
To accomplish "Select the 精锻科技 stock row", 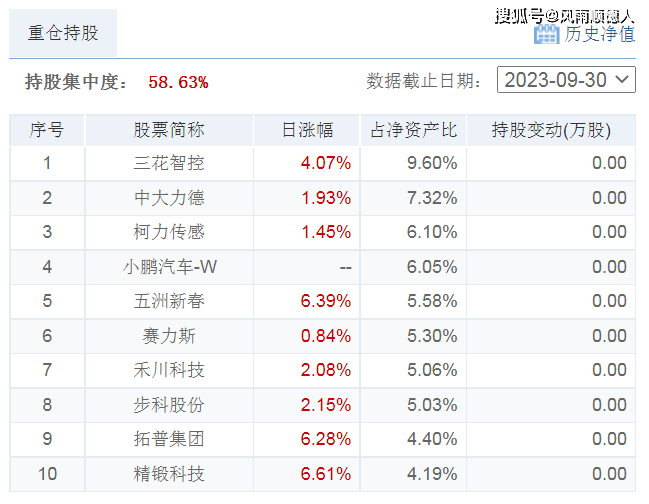I will (x=322, y=474).
